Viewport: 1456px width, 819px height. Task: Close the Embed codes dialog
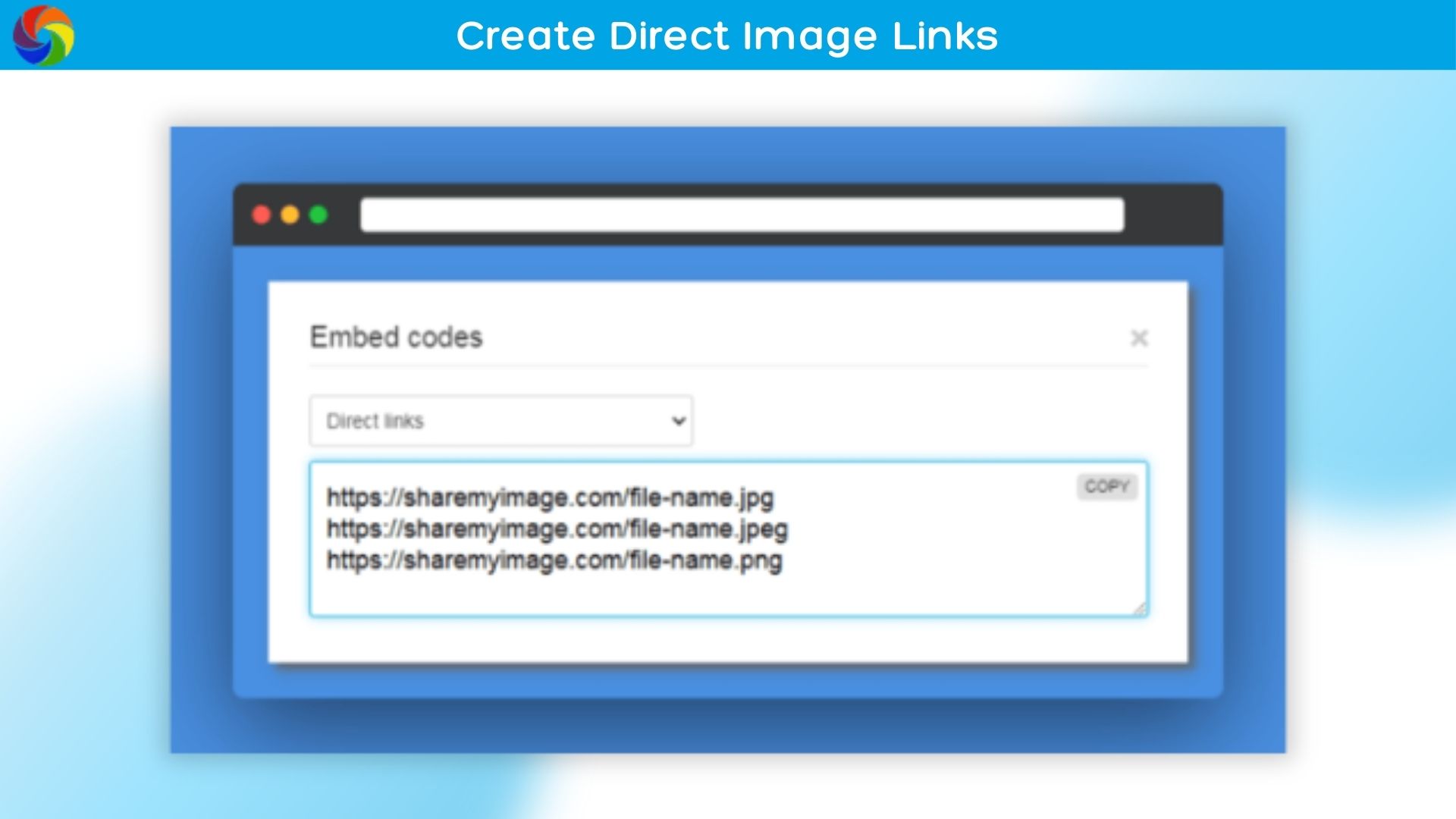[x=1138, y=338]
